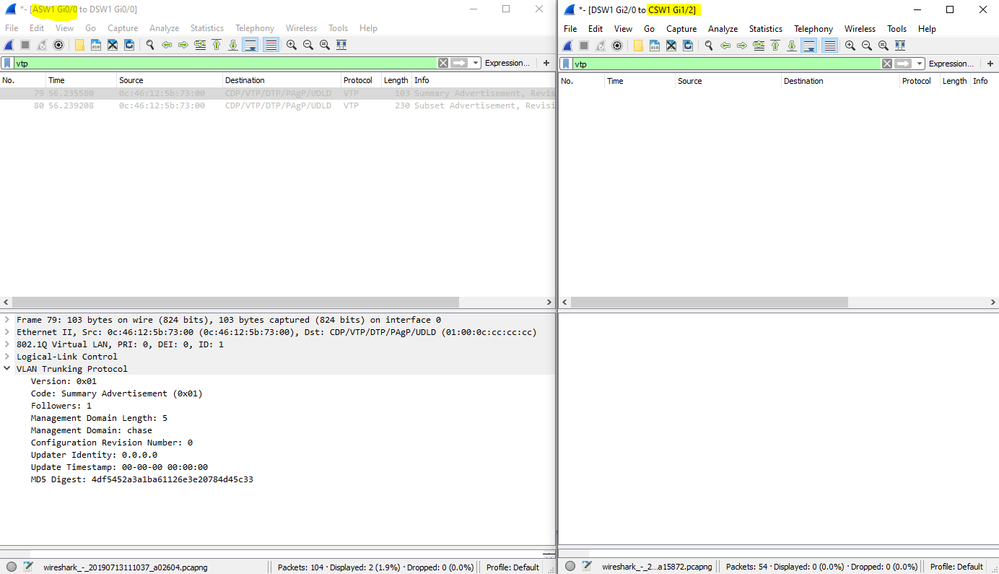Open filter history dropdown in right window

click(x=919, y=64)
